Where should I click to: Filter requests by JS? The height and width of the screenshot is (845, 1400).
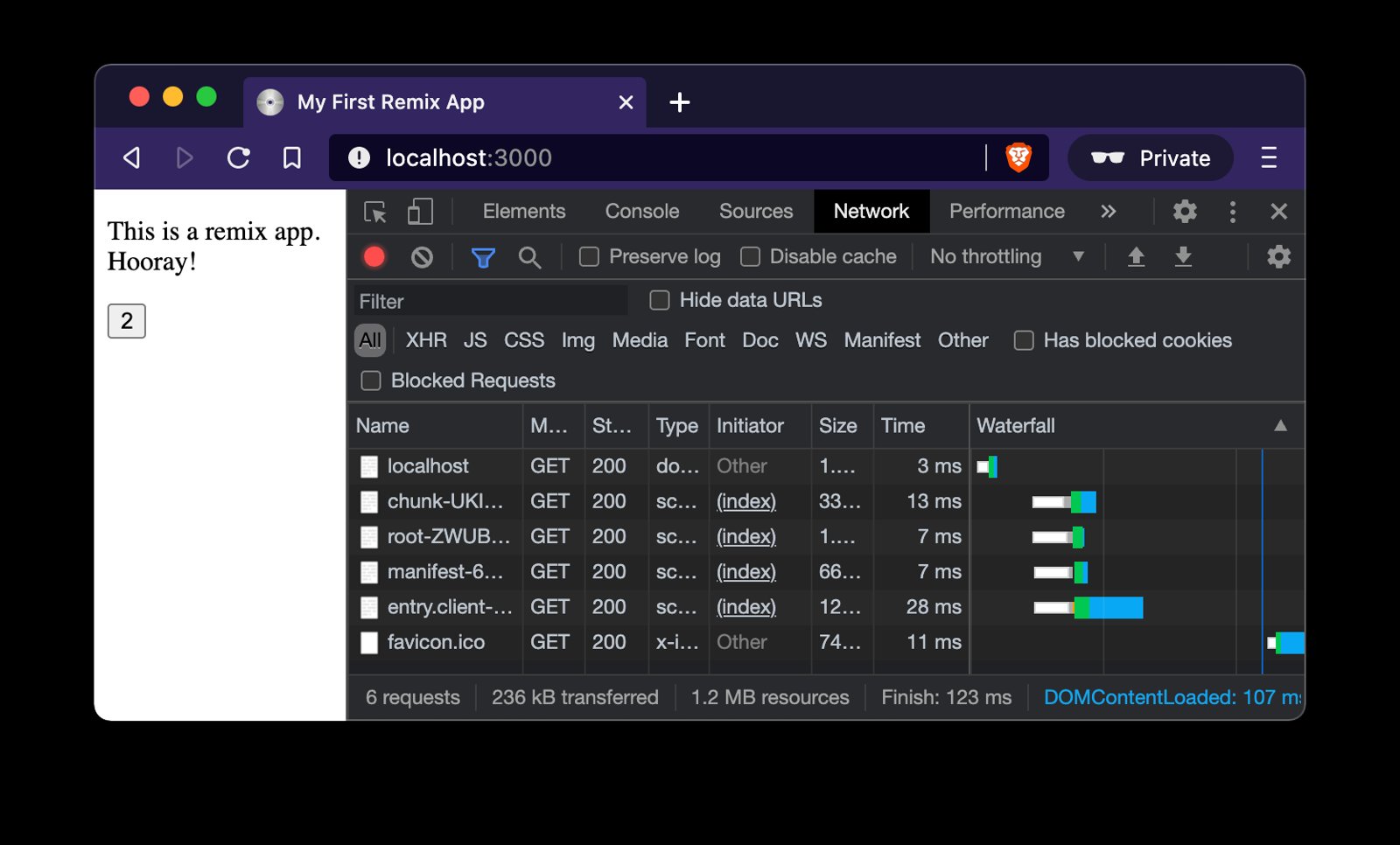(x=475, y=340)
